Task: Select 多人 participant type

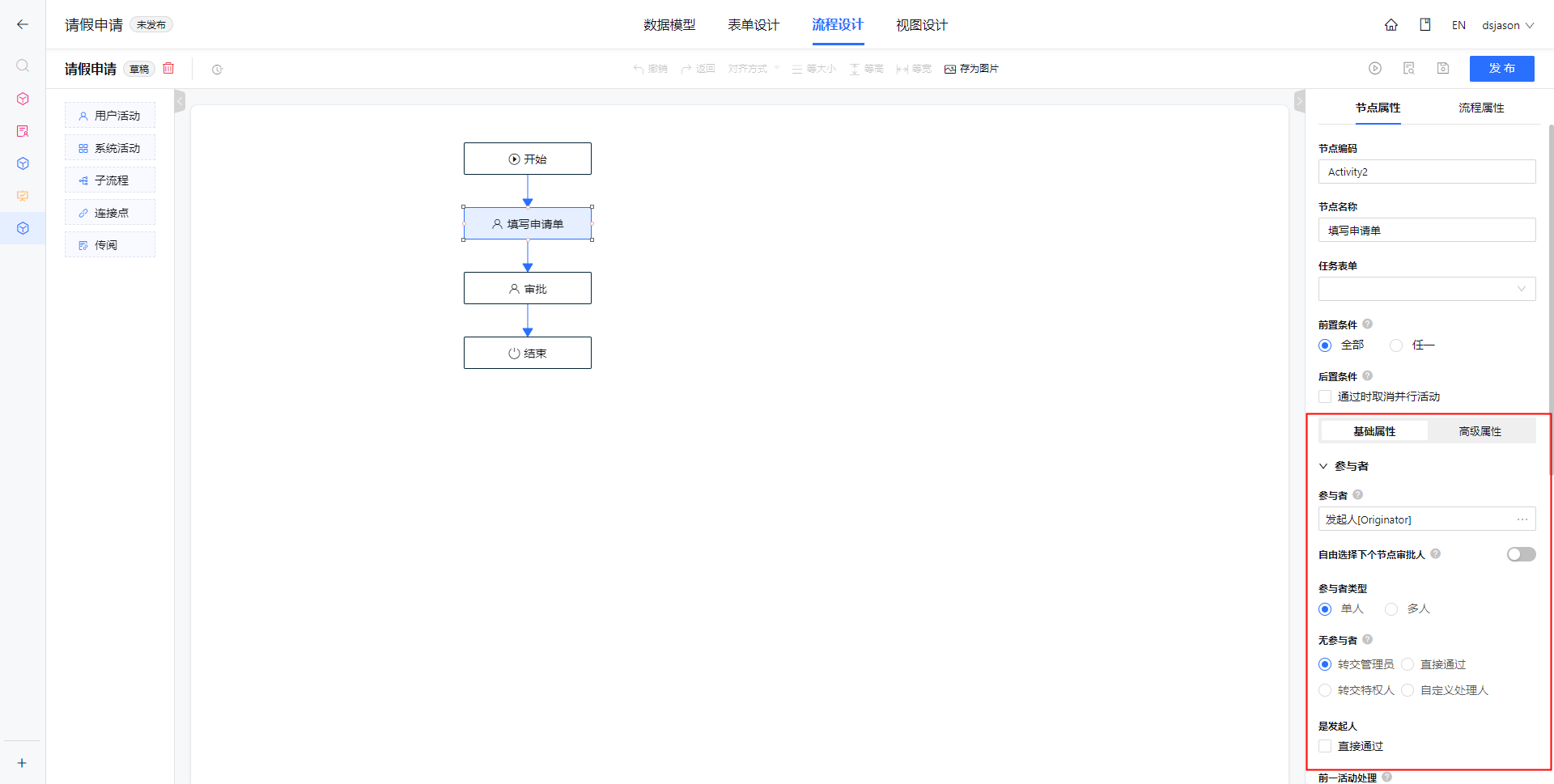Action: point(1391,609)
